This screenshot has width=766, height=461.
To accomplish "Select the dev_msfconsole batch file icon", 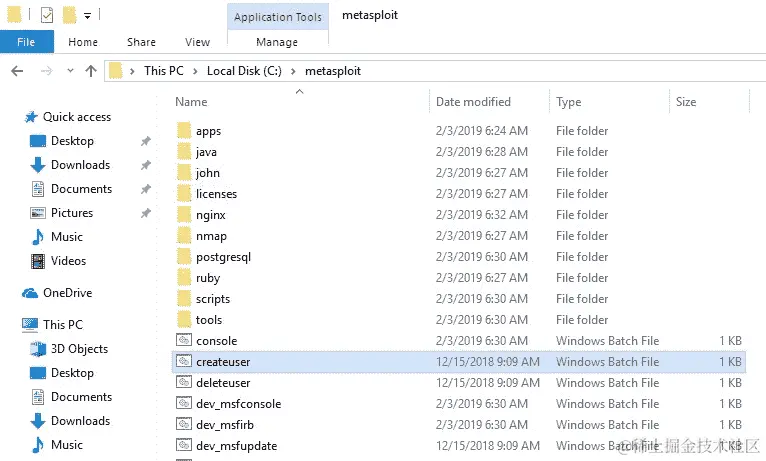I will pos(184,403).
